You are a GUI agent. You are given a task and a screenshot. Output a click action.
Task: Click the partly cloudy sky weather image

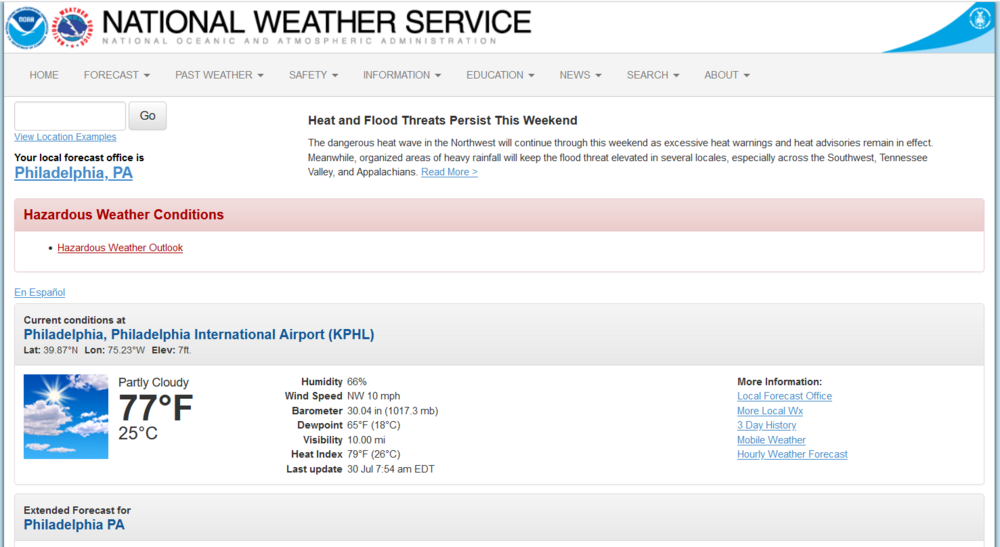tap(66, 416)
